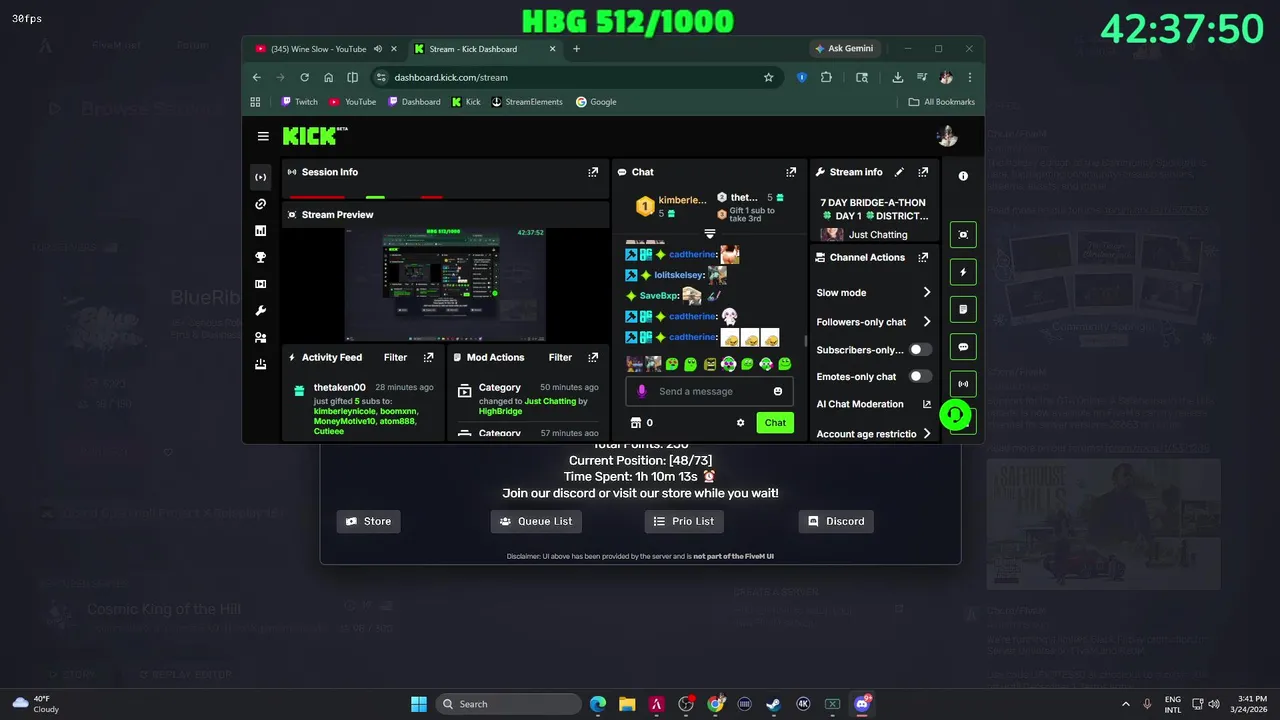Open a new browser tab
Viewport: 1280px width, 720px height.
click(576, 49)
